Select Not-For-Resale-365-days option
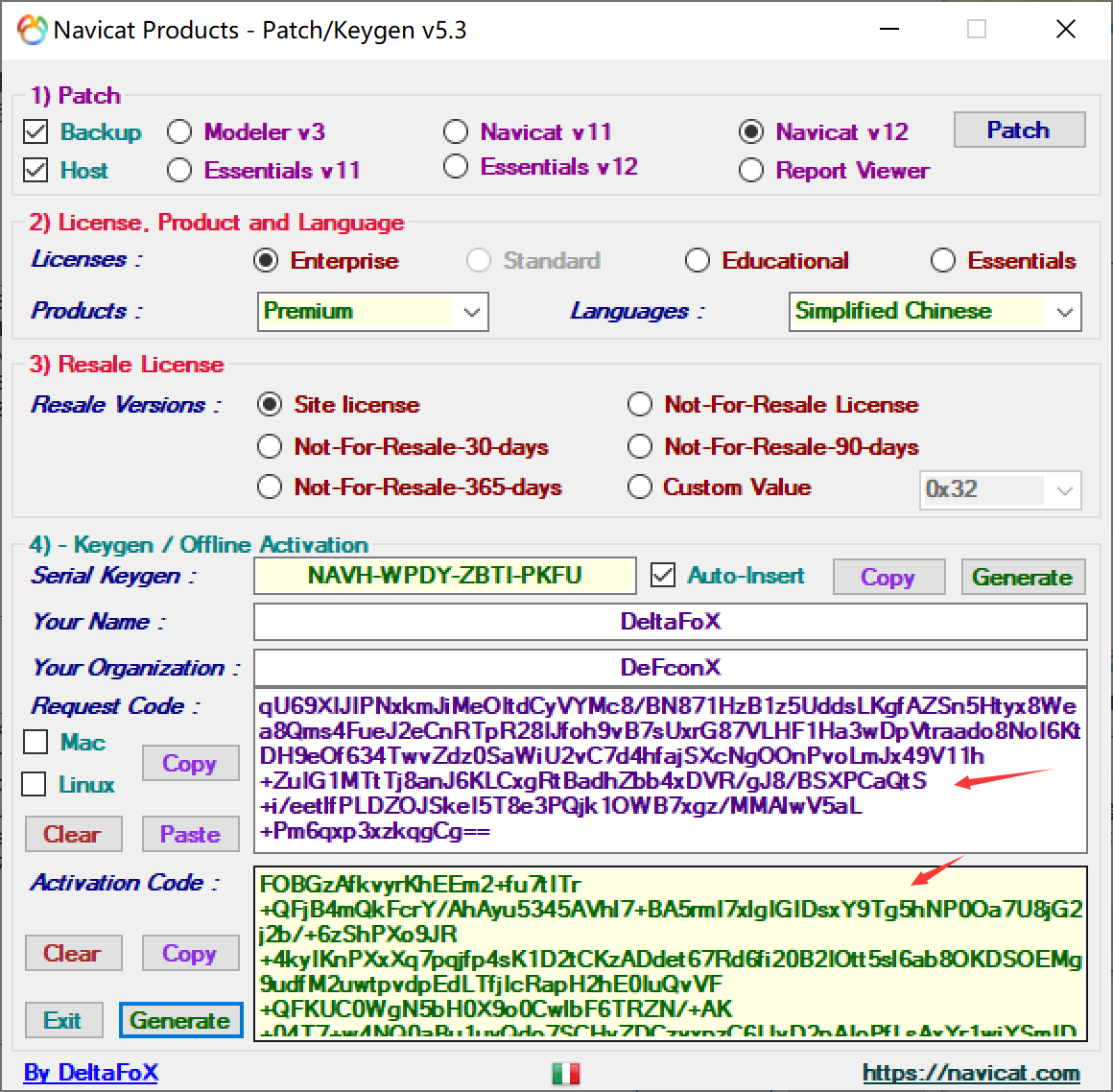 (x=270, y=487)
